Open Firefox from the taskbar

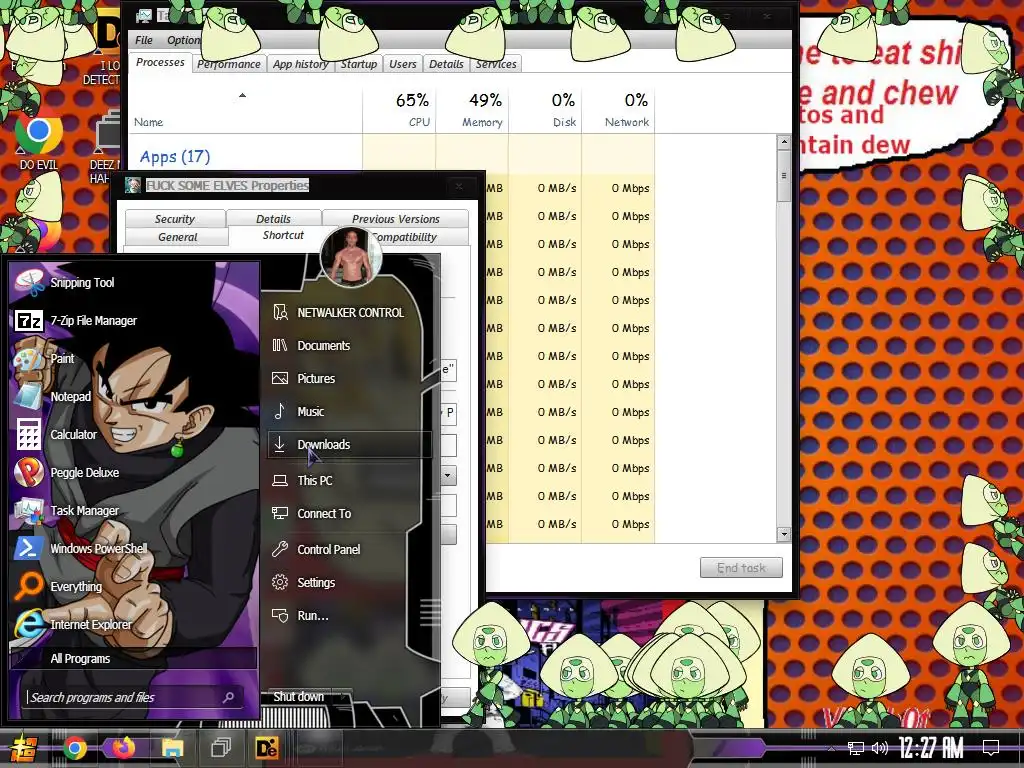pos(123,748)
